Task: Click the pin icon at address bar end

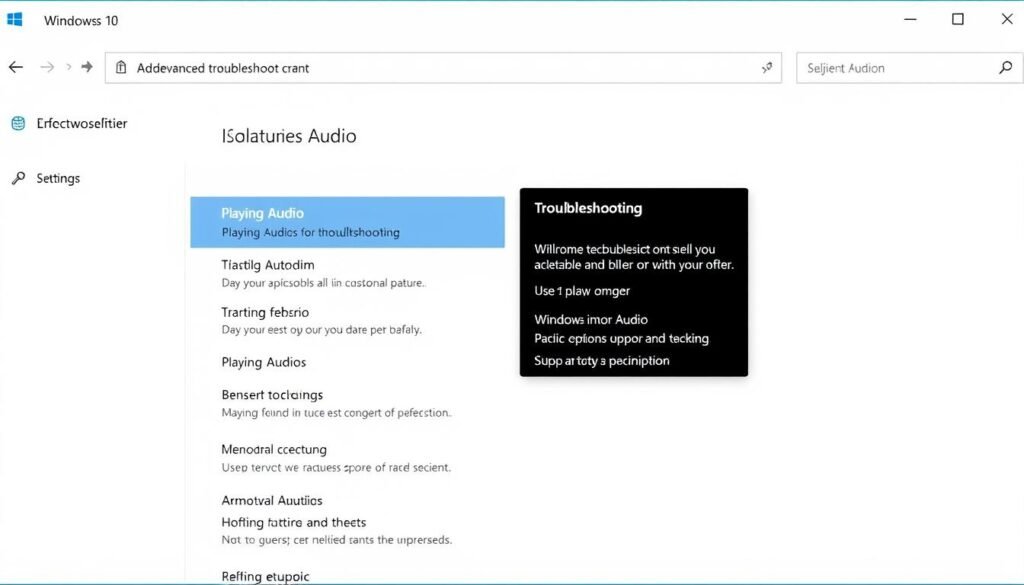Action: 767,68
